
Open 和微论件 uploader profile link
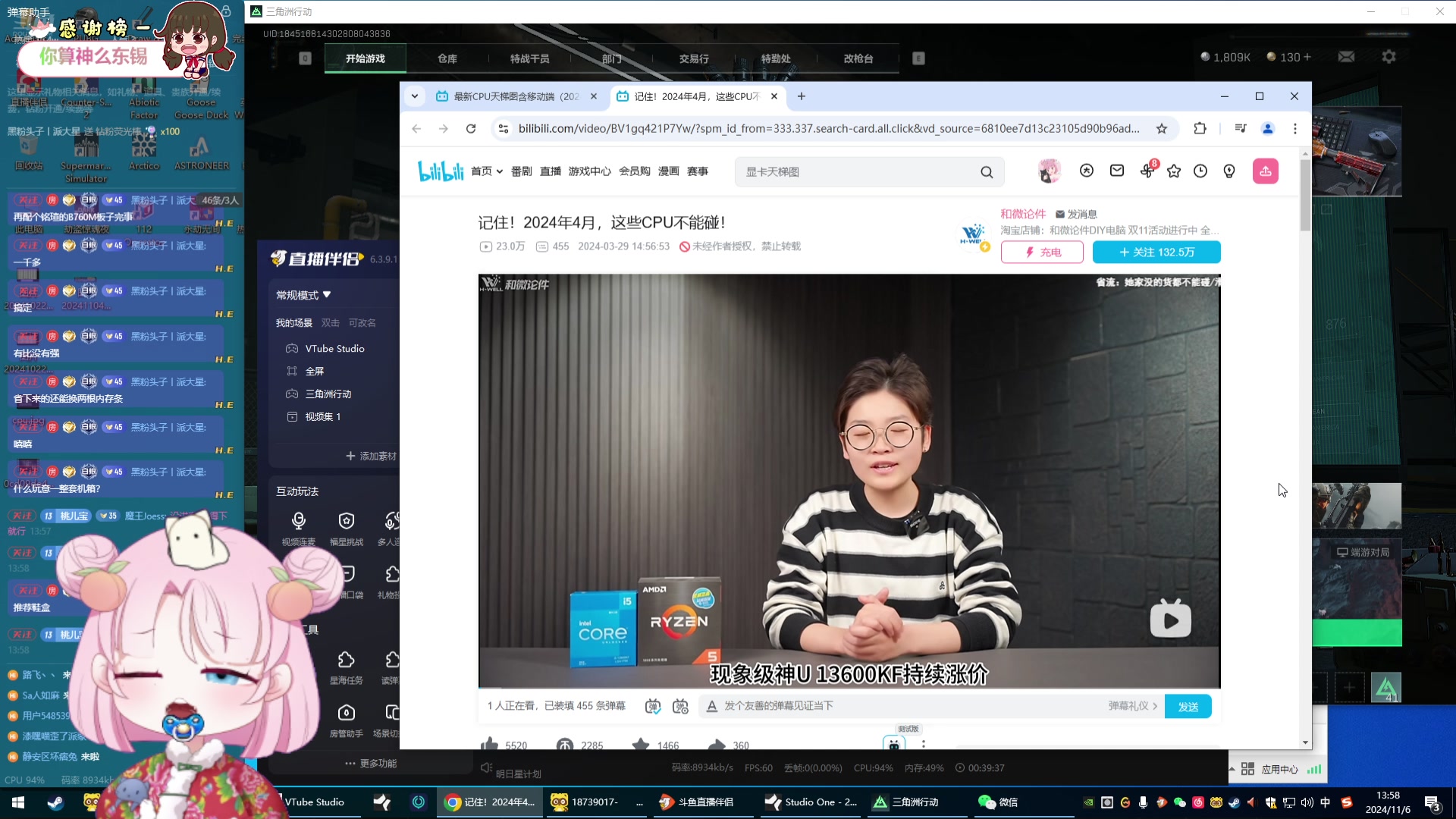pyautogui.click(x=1023, y=214)
